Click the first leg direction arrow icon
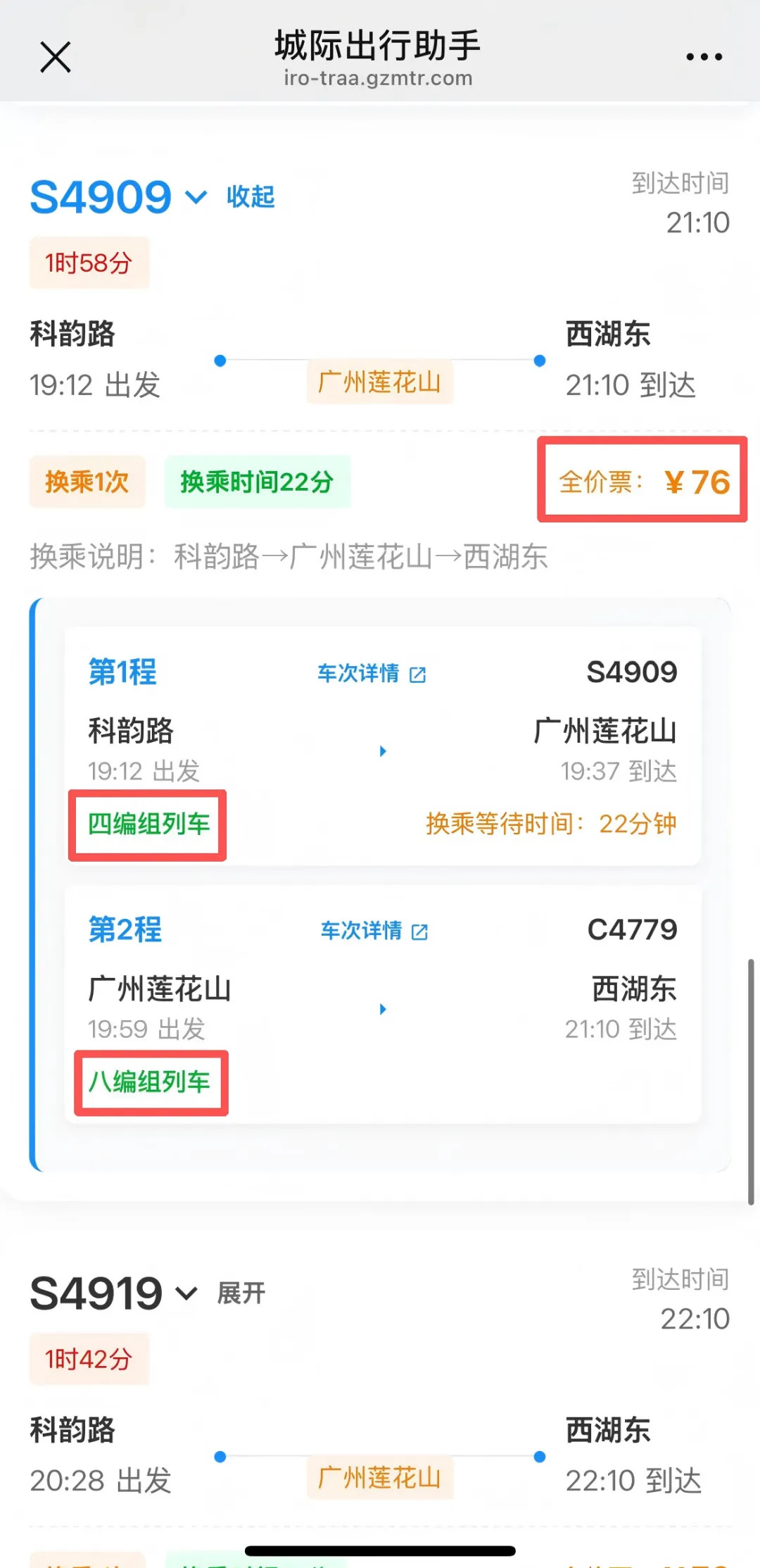Viewport: 760px width, 1568px height. point(383,751)
